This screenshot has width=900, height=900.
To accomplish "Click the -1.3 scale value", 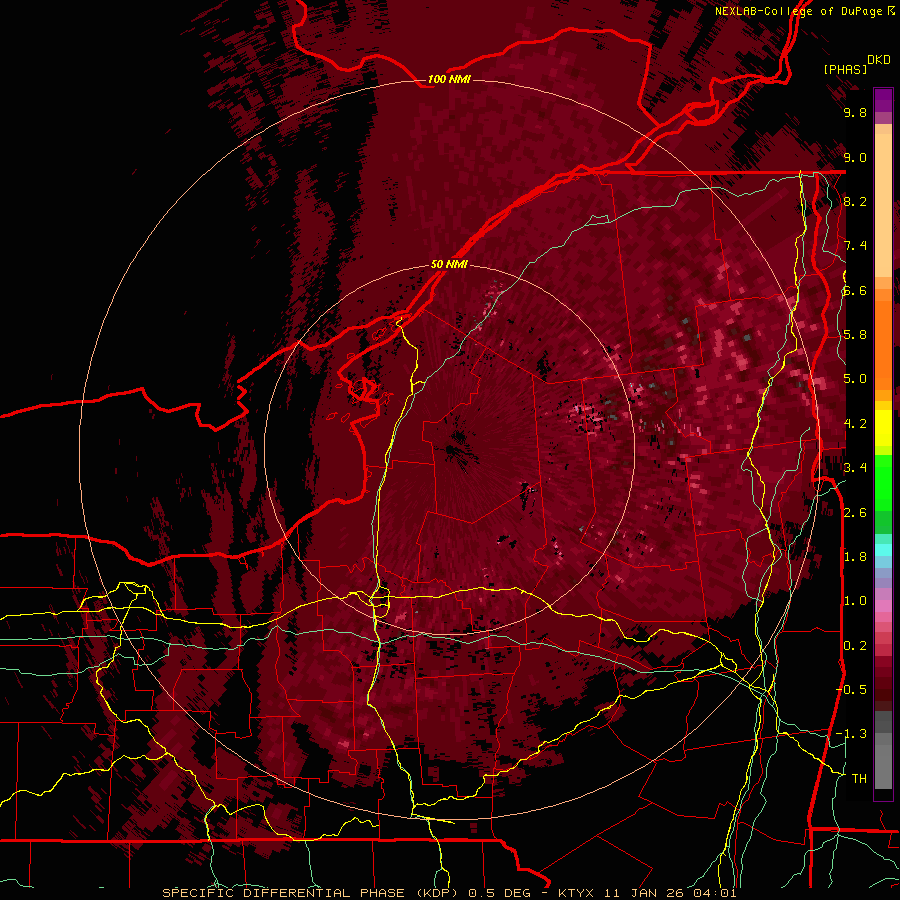I will tap(851, 734).
